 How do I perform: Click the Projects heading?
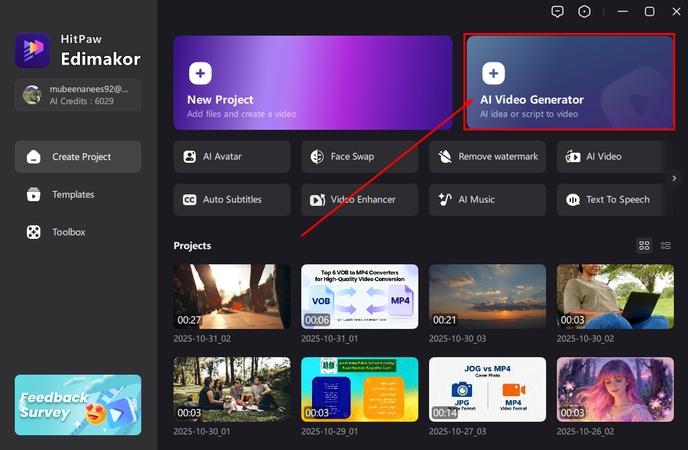(192, 246)
